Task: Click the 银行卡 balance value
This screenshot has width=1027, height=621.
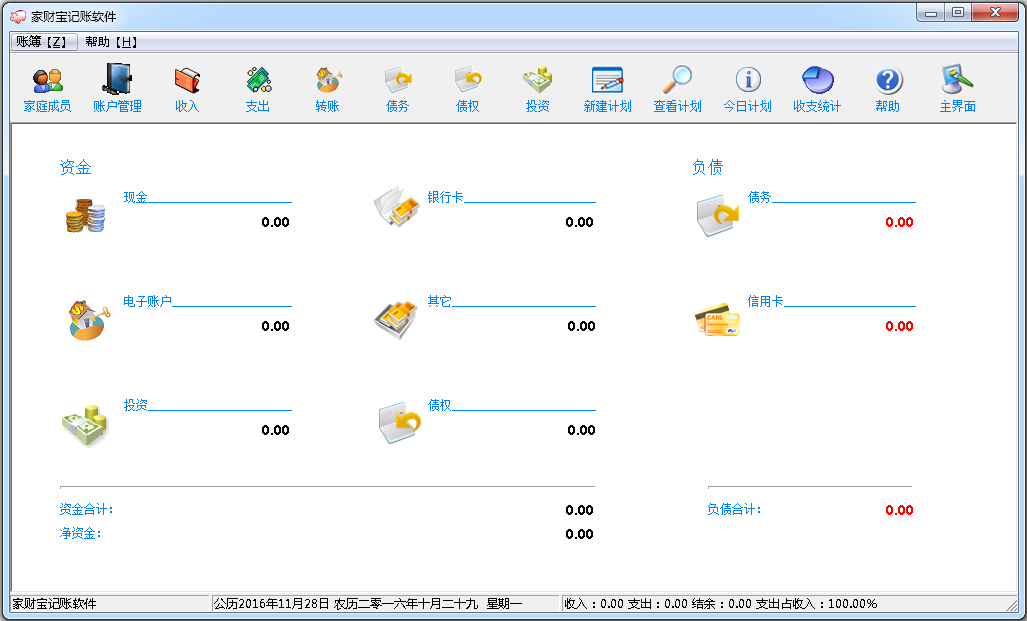Action: pyautogui.click(x=580, y=223)
